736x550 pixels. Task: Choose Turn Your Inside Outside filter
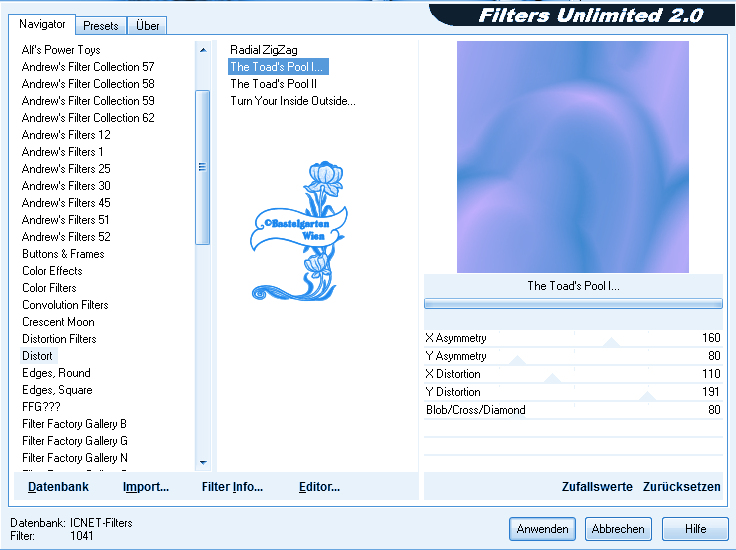[293, 100]
